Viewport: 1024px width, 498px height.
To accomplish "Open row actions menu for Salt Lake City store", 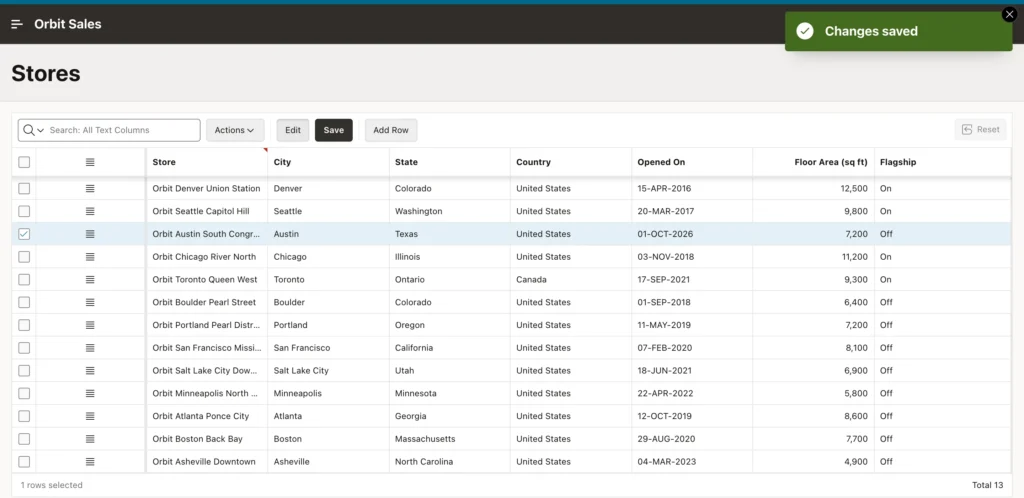I will pos(90,370).
